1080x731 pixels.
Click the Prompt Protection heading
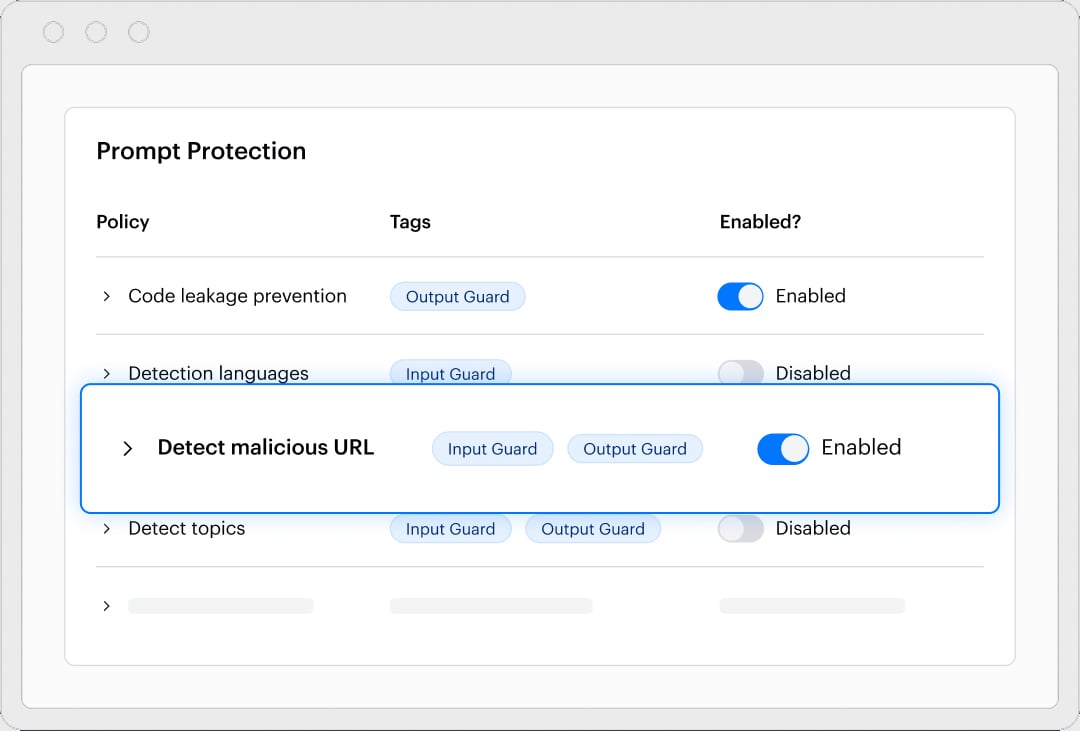[201, 151]
